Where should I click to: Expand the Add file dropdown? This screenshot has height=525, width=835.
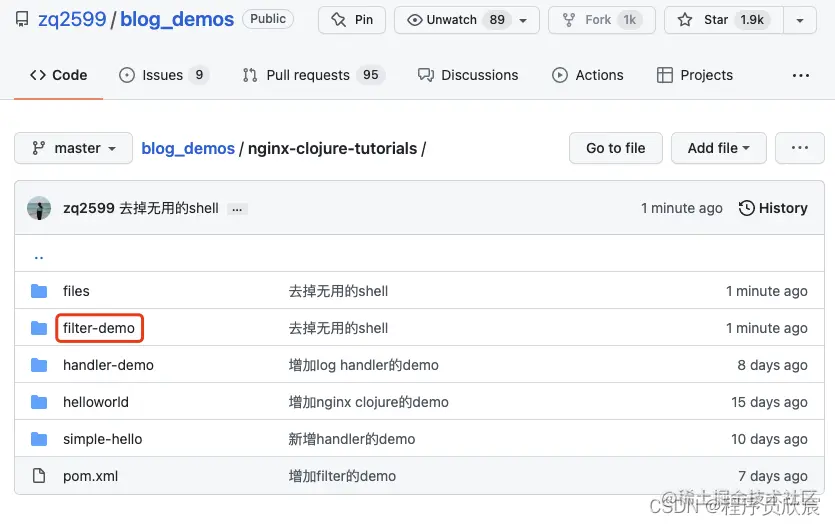(x=719, y=148)
